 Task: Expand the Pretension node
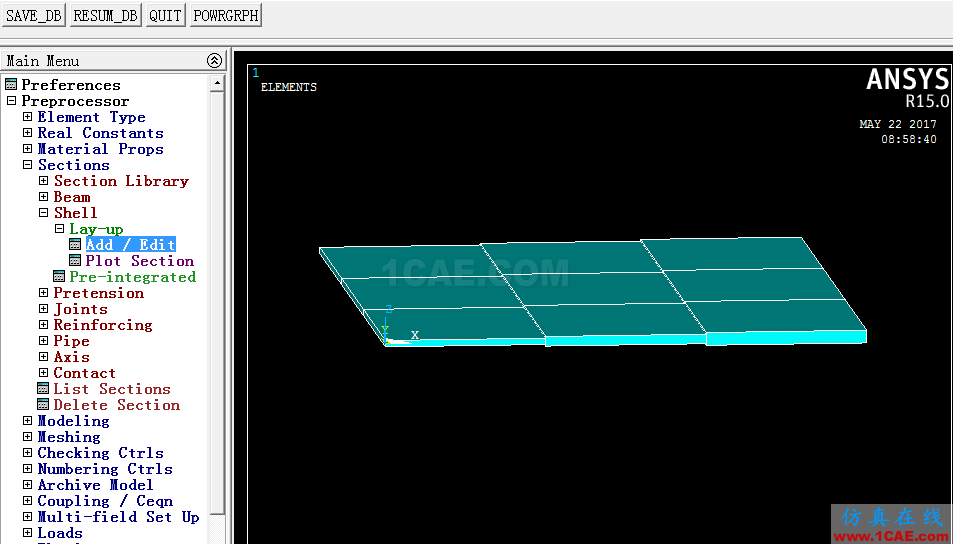(44, 292)
